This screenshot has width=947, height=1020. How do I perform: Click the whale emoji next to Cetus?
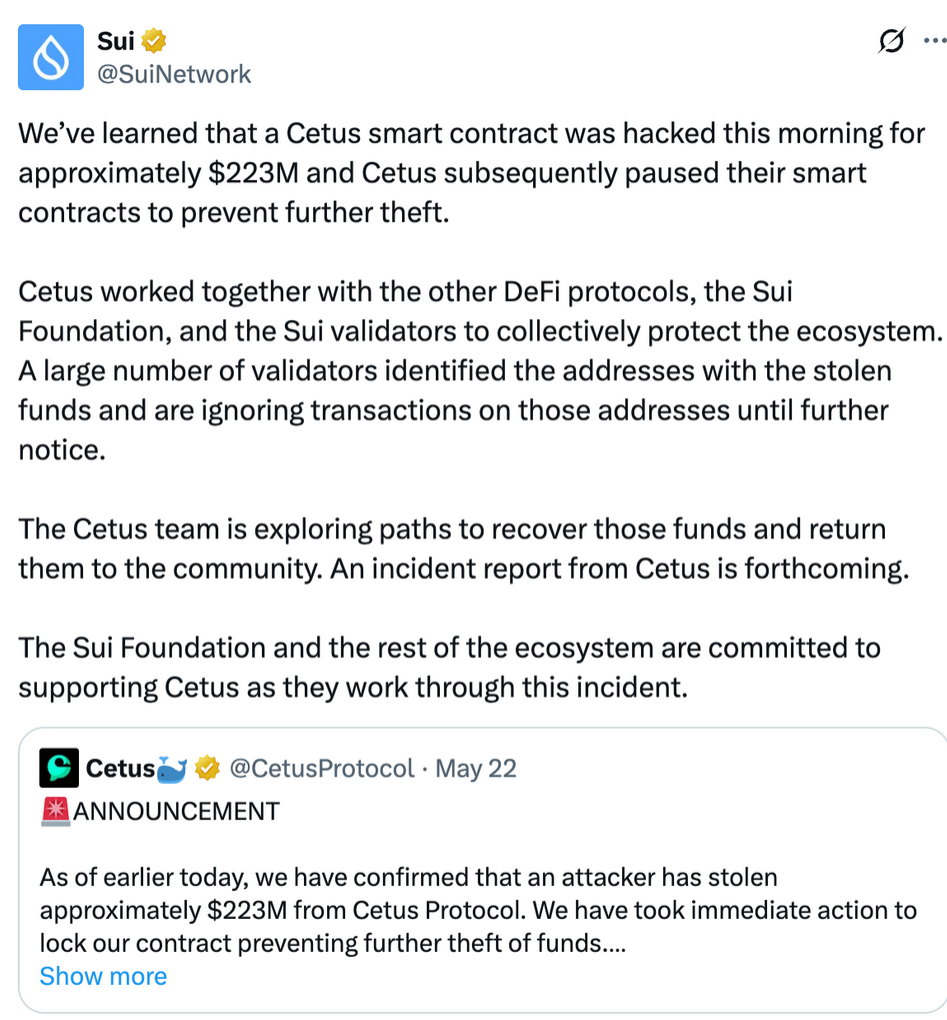pyautogui.click(x=171, y=768)
